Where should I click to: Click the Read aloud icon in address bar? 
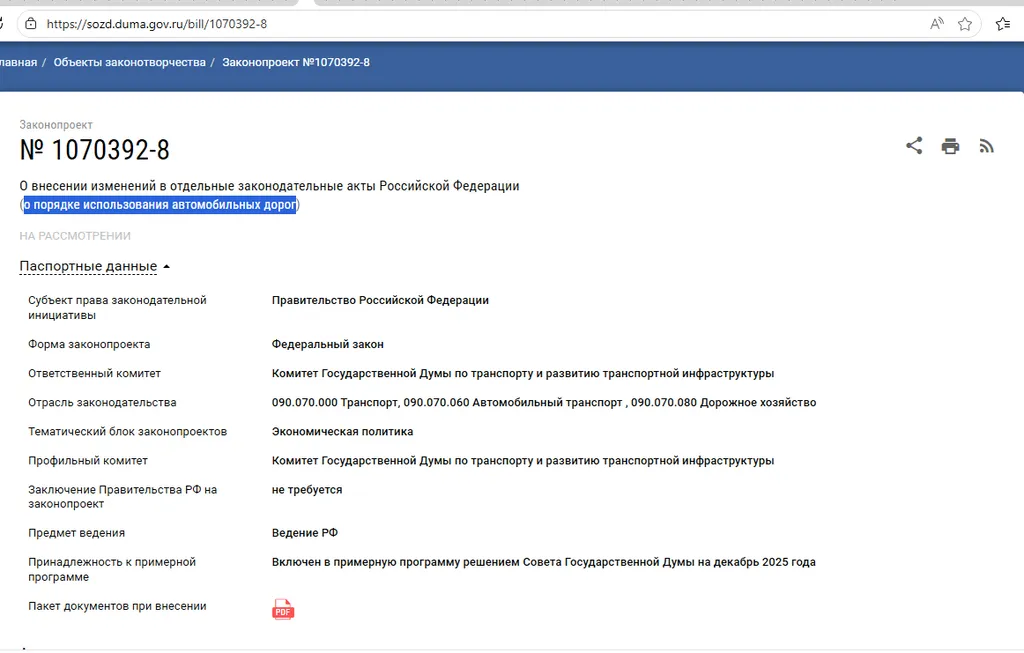coord(937,24)
